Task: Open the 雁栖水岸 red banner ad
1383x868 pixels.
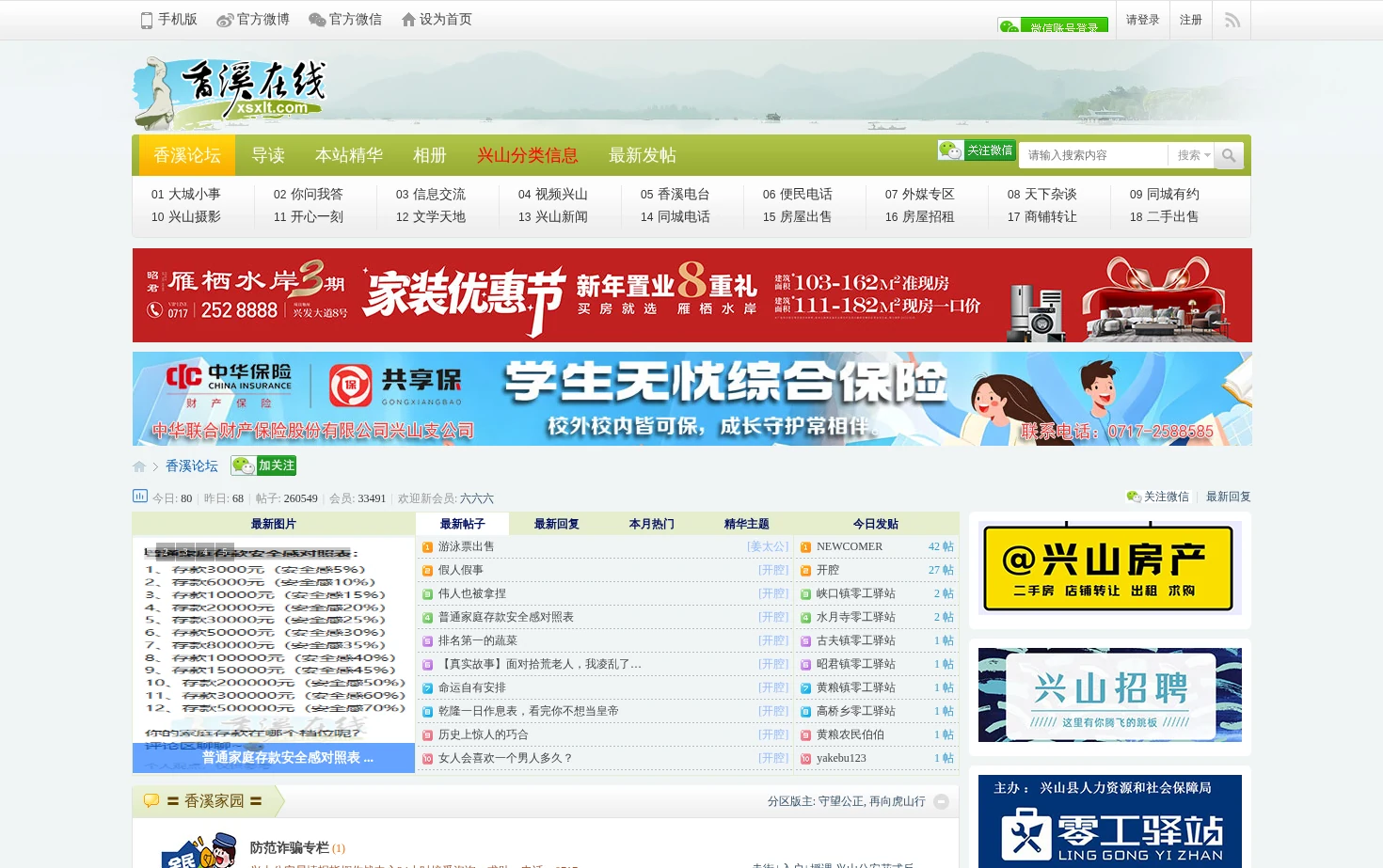Action: pyautogui.click(x=692, y=295)
